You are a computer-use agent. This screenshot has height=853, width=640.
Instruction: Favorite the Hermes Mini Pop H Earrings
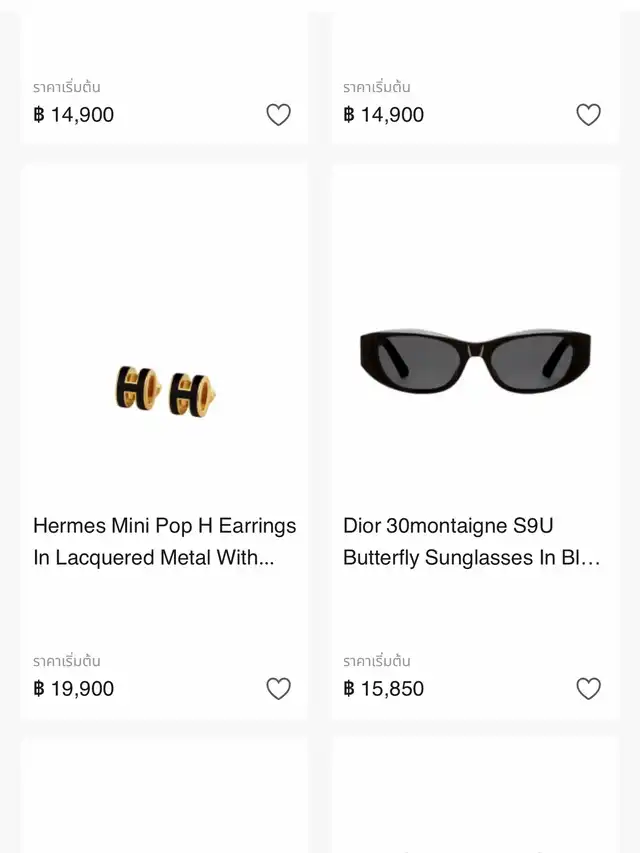279,689
